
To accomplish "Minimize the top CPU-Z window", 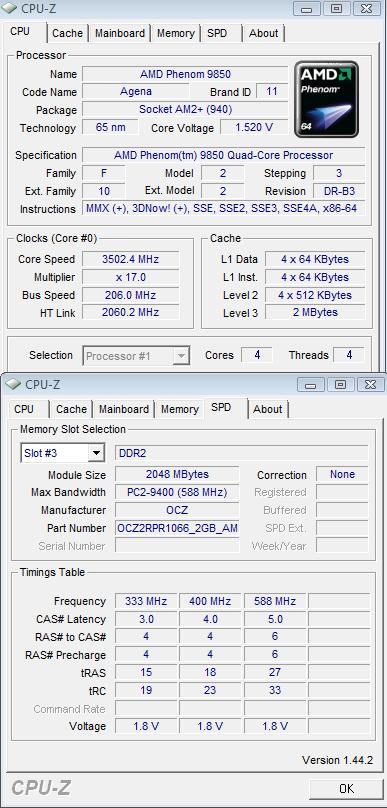I will [307, 8].
